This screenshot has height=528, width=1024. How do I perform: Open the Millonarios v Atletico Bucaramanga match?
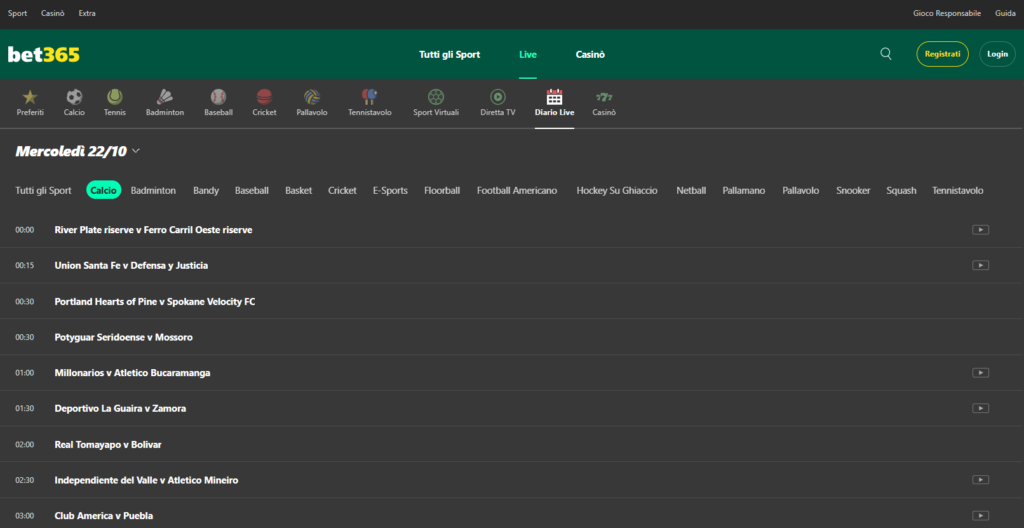[x=132, y=373]
